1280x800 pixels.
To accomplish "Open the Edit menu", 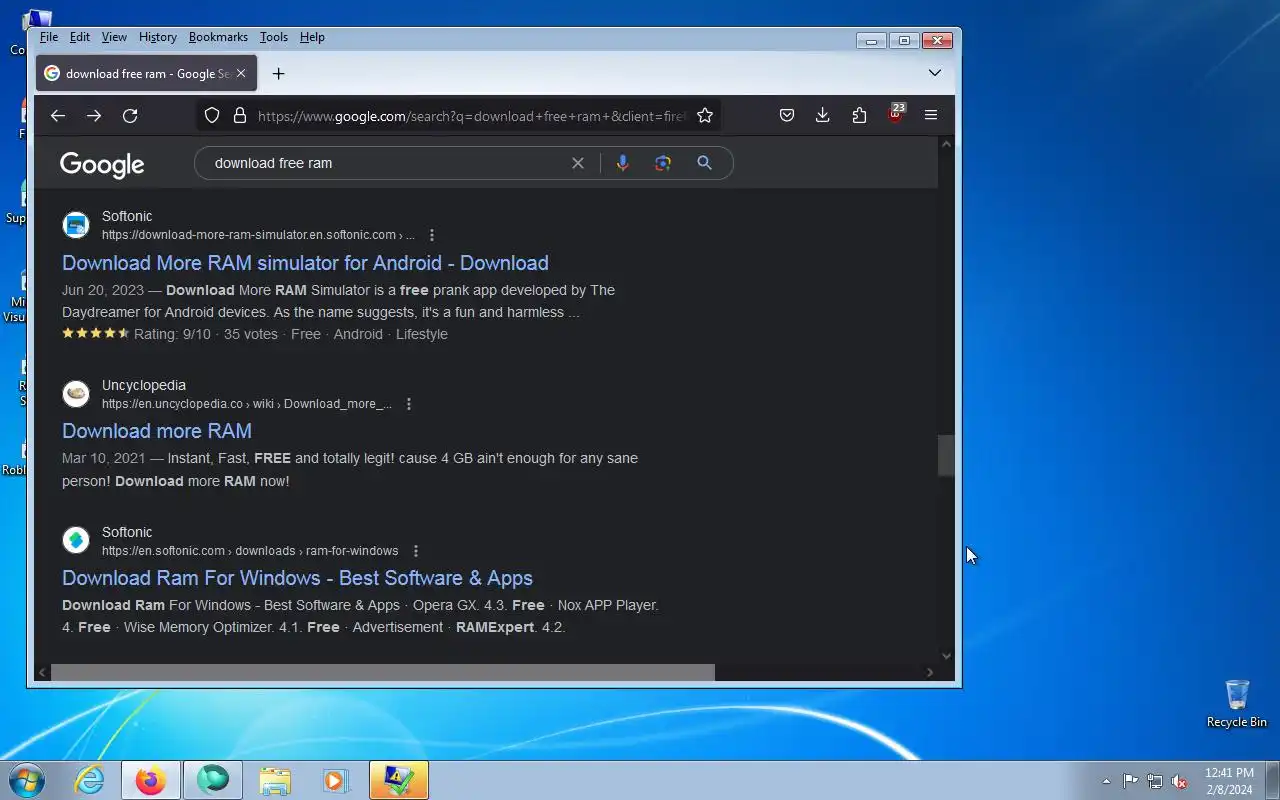I will tap(80, 37).
